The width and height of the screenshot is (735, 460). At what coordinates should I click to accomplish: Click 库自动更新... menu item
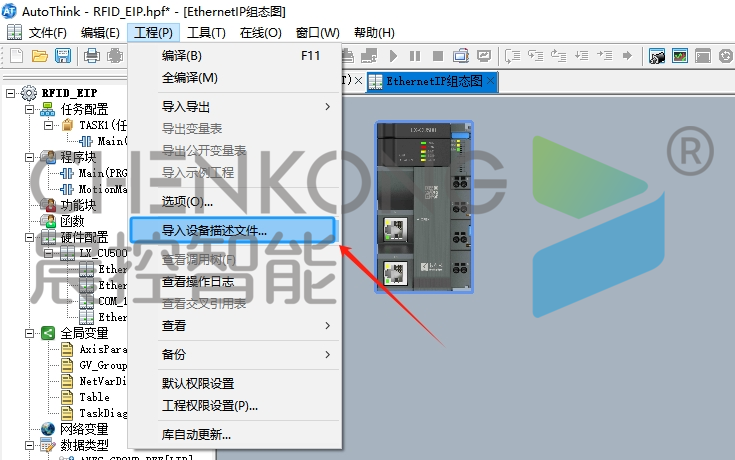(235, 435)
